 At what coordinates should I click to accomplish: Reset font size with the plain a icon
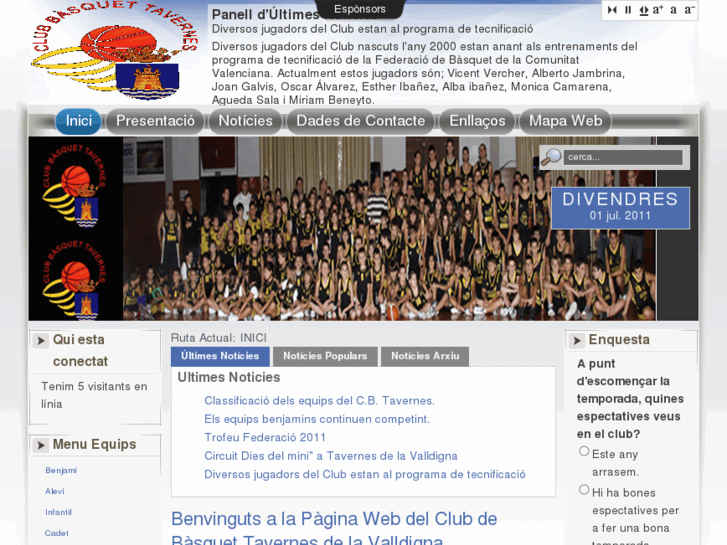pos(673,10)
